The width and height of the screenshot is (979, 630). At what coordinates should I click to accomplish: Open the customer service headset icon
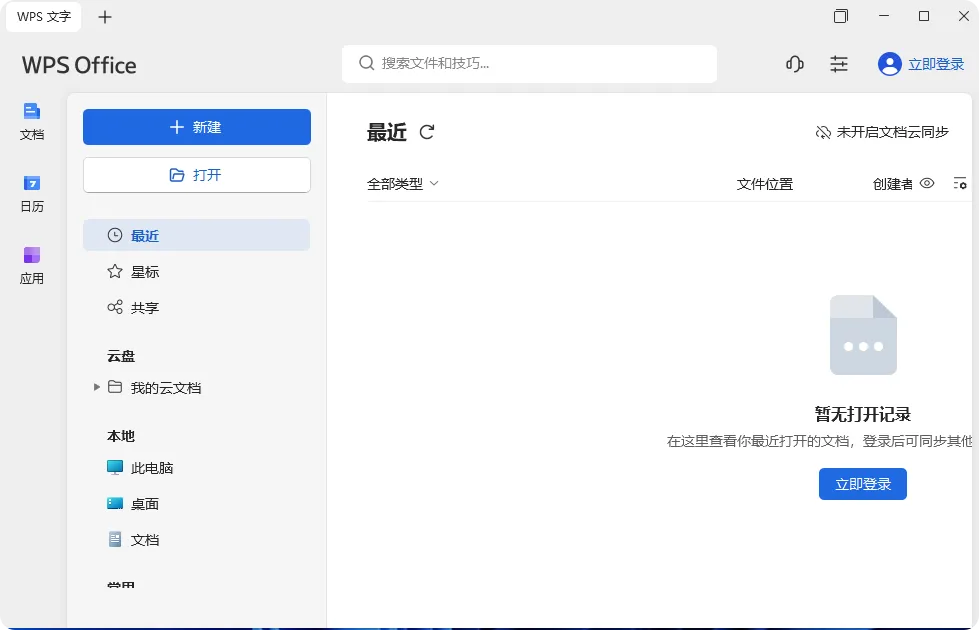point(795,64)
